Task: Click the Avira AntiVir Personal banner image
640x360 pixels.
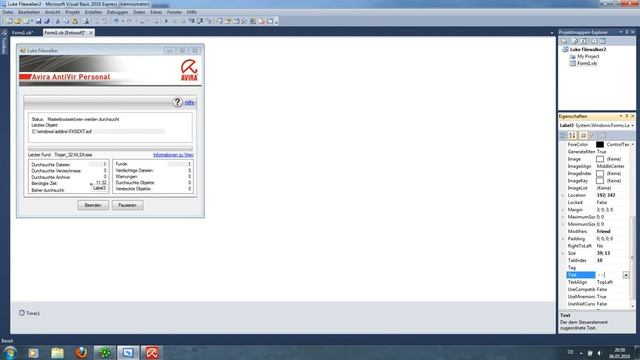Action: pos(110,71)
